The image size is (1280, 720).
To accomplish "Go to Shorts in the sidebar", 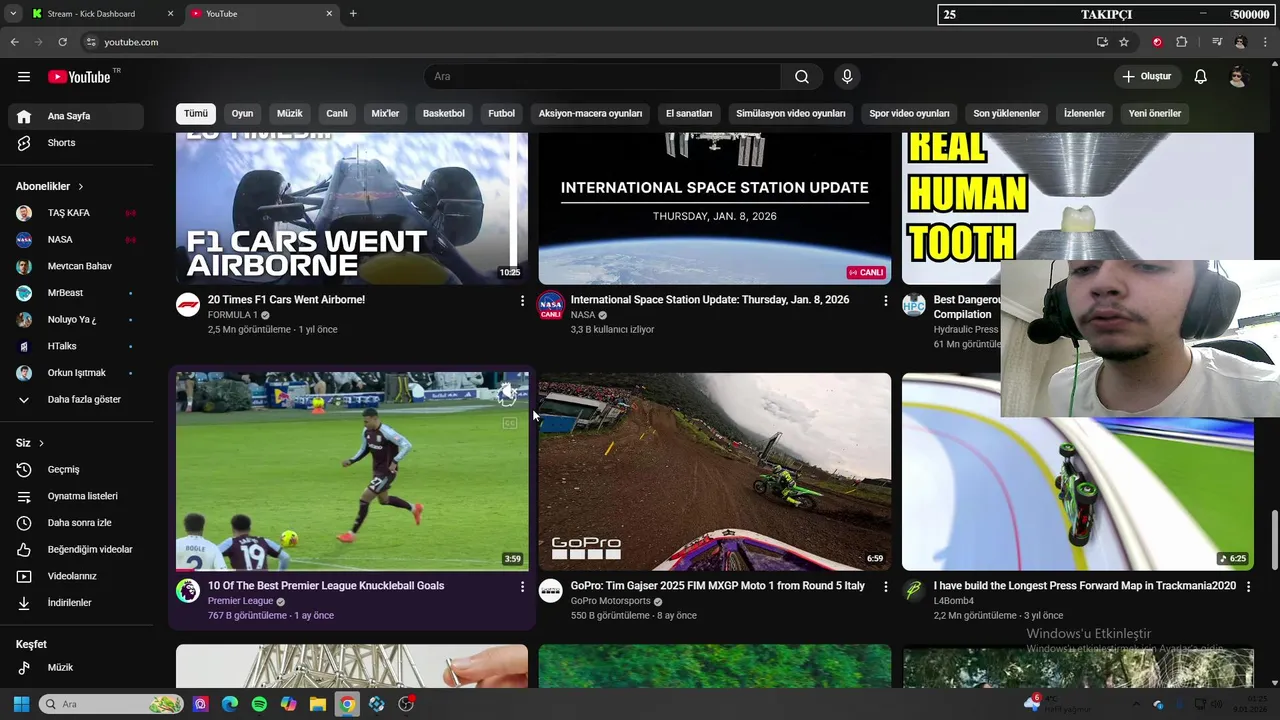I will pos(75,143).
